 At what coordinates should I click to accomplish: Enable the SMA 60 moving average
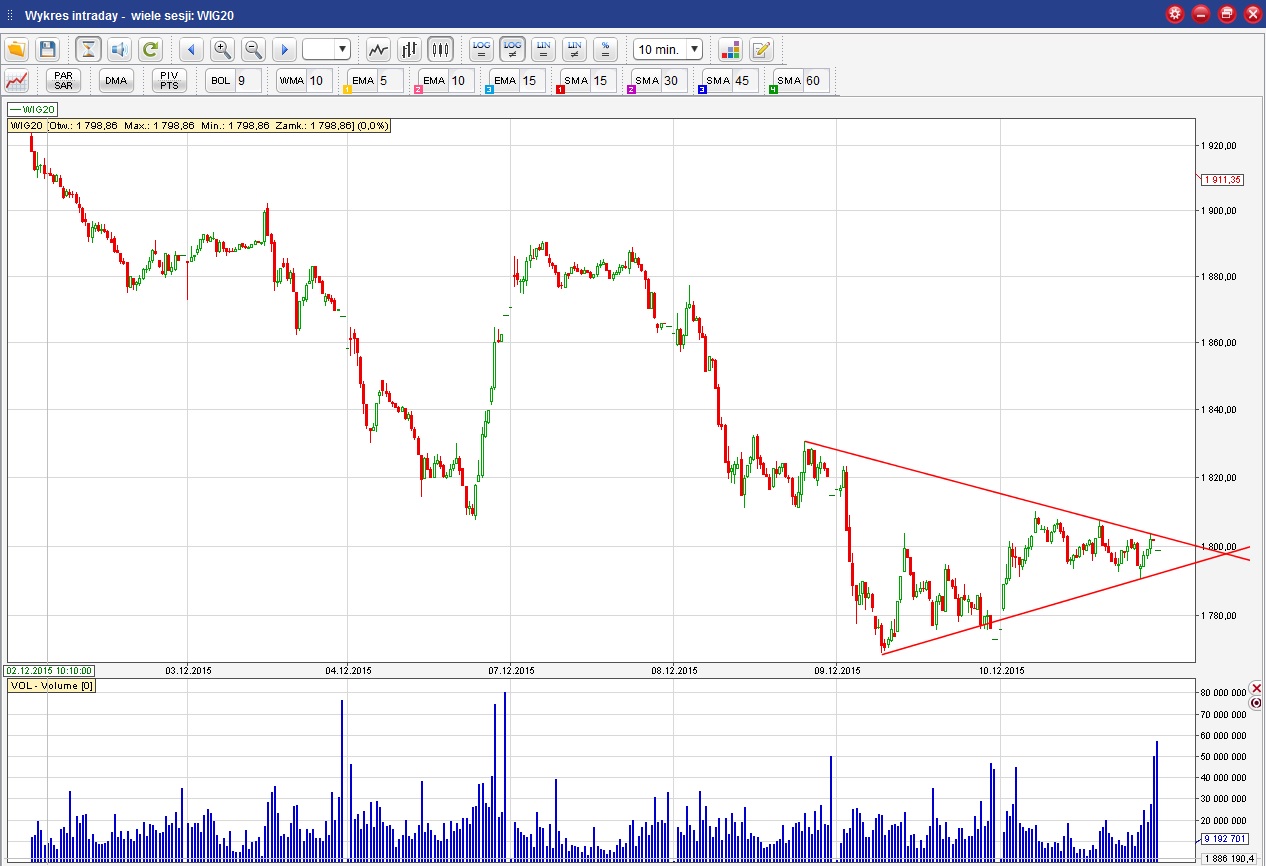(x=789, y=81)
